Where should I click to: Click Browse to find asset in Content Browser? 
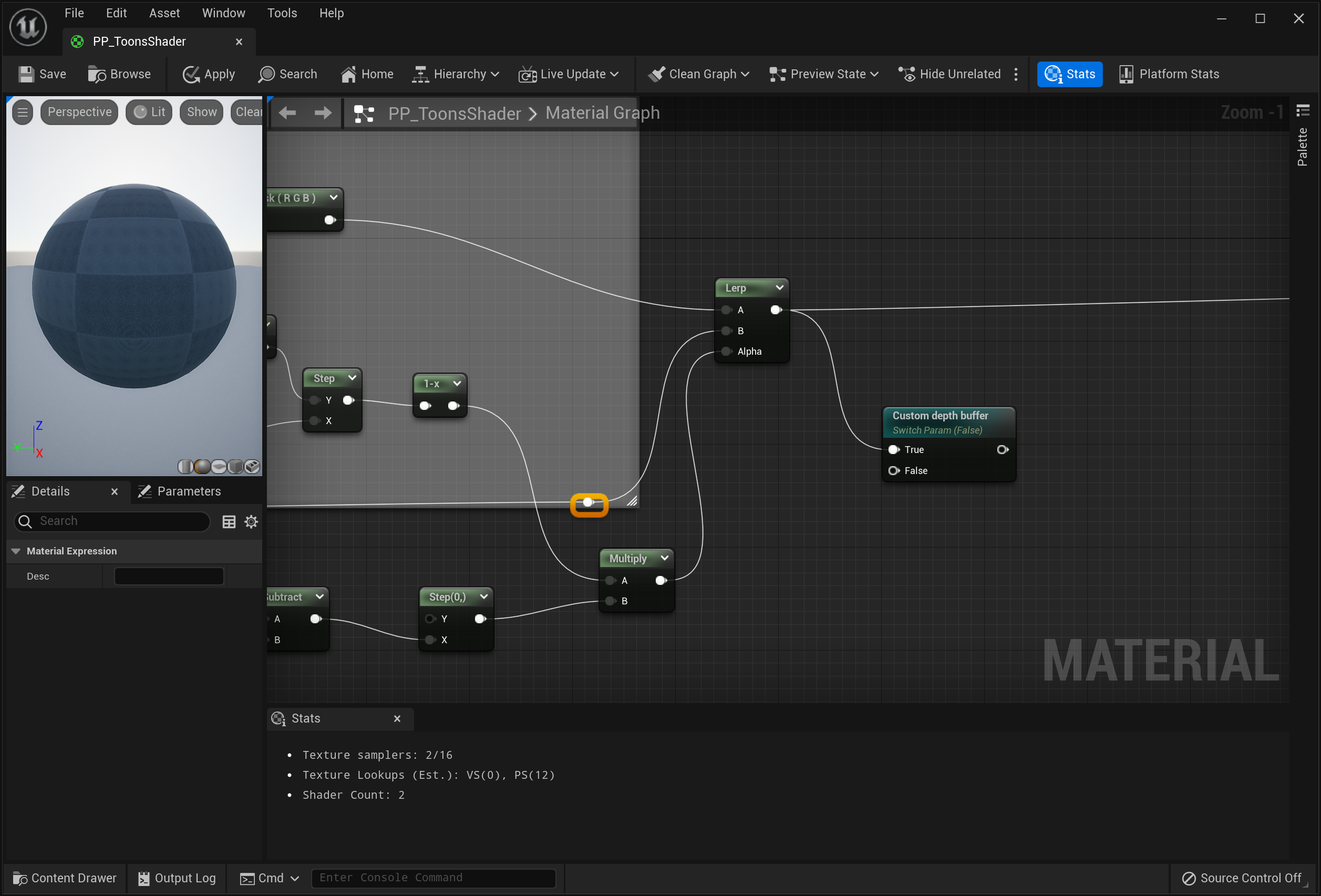coord(119,75)
